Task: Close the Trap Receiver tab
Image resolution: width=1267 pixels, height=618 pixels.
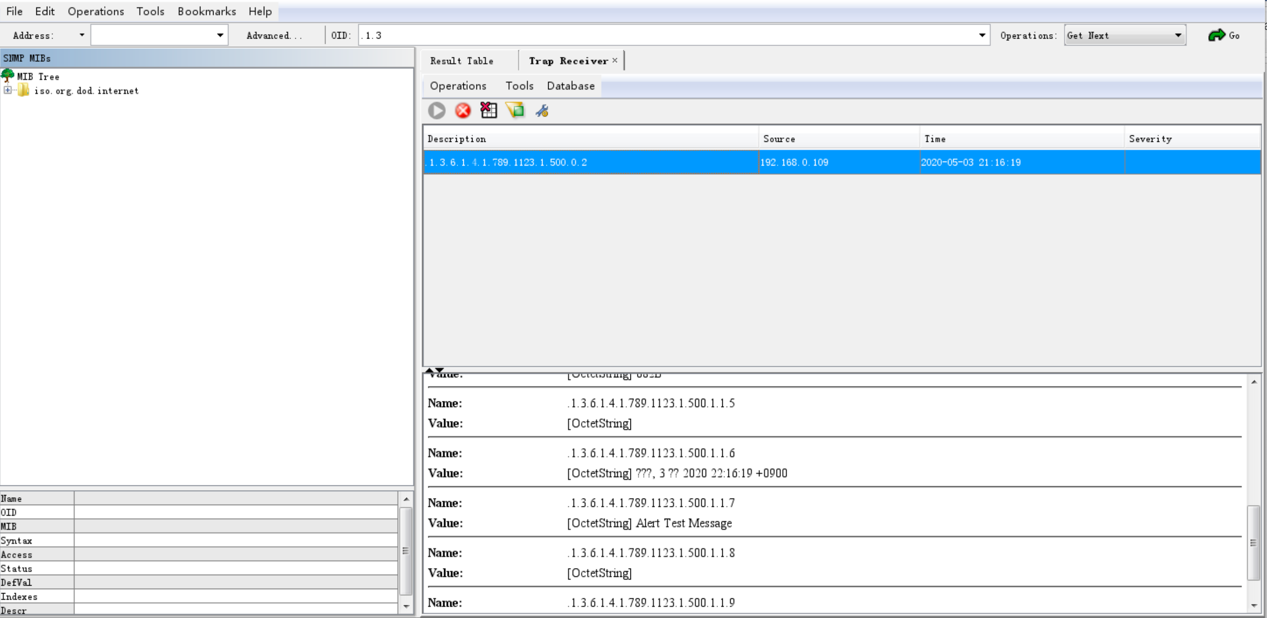Action: 615,61
